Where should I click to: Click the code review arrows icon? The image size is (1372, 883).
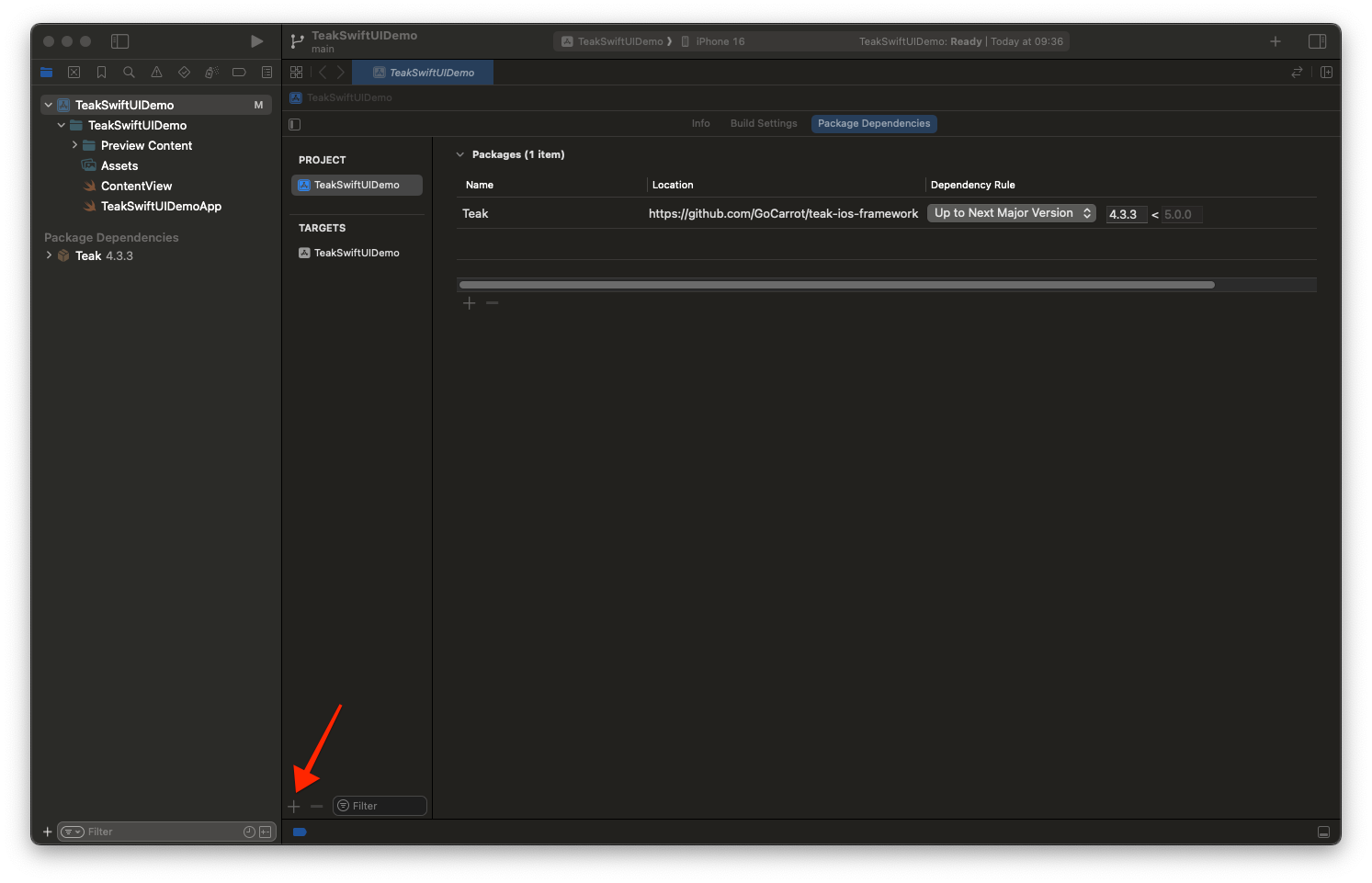tap(1297, 73)
